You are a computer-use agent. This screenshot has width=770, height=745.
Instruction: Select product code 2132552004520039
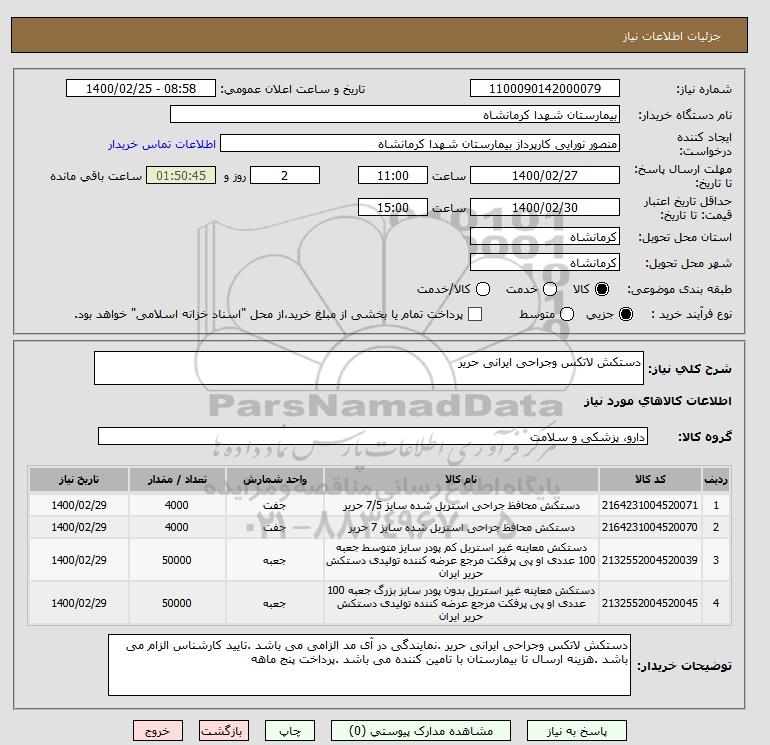(x=650, y=560)
